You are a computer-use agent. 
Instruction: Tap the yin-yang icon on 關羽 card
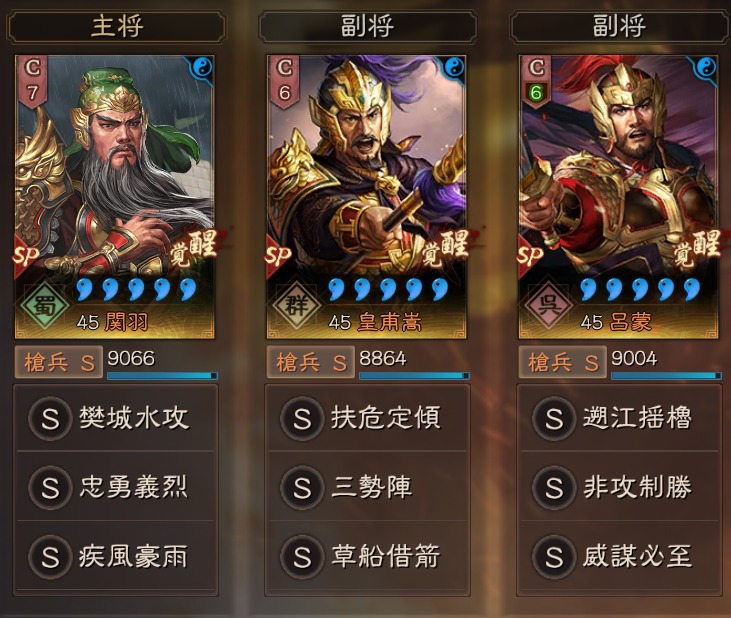click(x=201, y=69)
